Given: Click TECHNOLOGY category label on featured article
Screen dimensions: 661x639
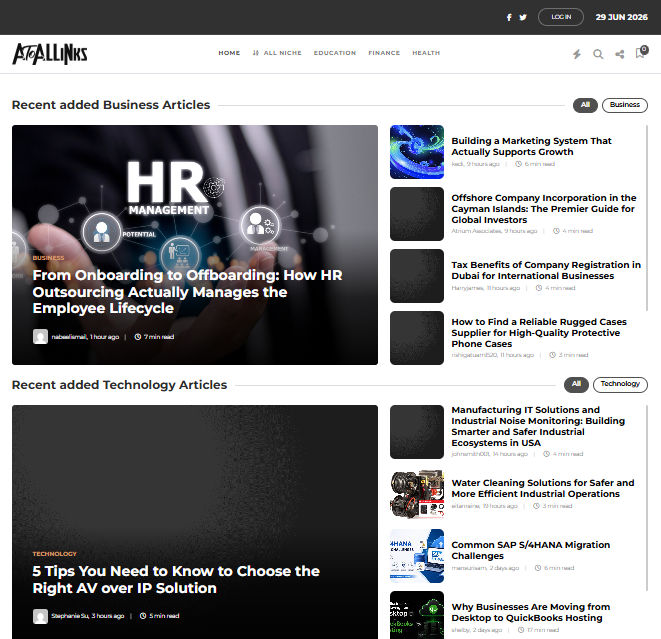Looking at the screenshot, I should [54, 553].
